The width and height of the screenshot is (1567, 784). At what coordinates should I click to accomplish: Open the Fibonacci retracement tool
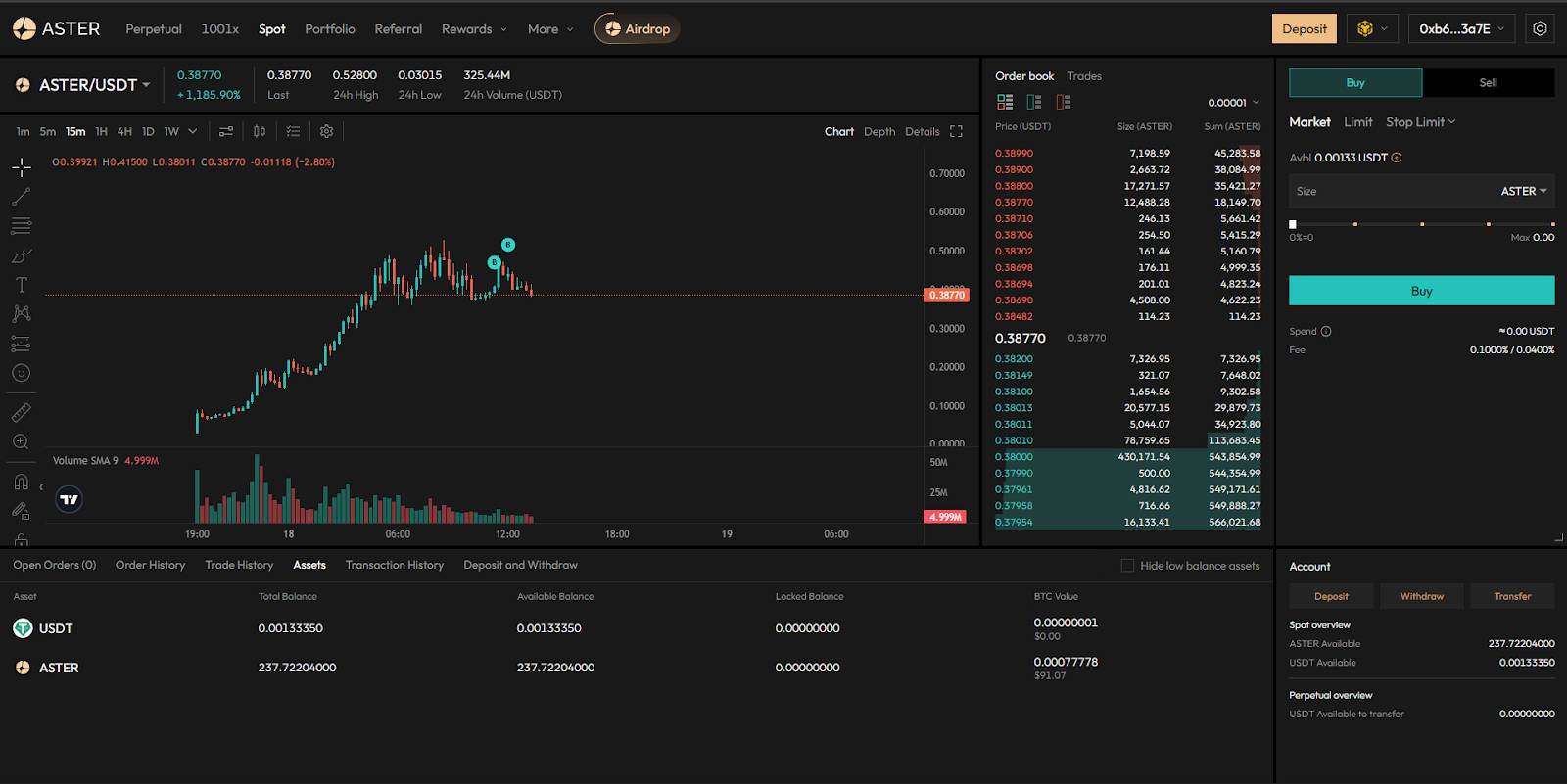pos(22,226)
